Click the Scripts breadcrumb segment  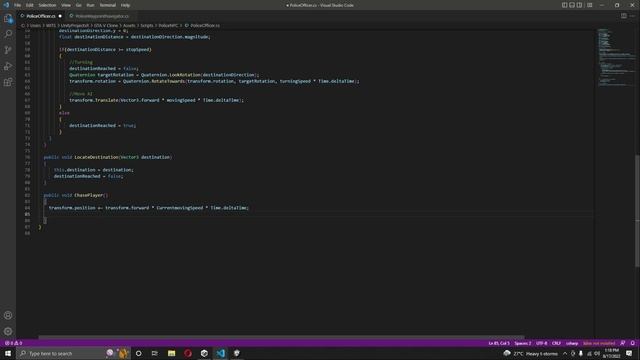[x=147, y=25]
